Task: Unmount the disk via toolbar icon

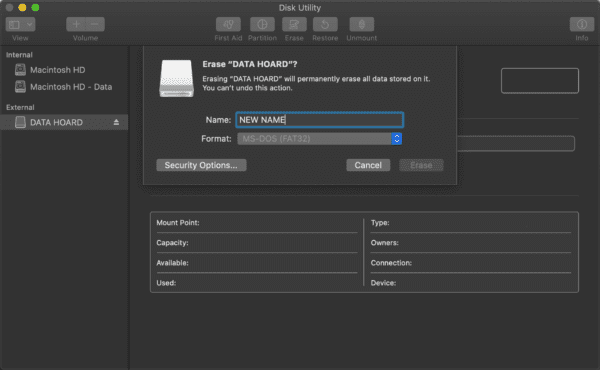Action: click(x=362, y=24)
